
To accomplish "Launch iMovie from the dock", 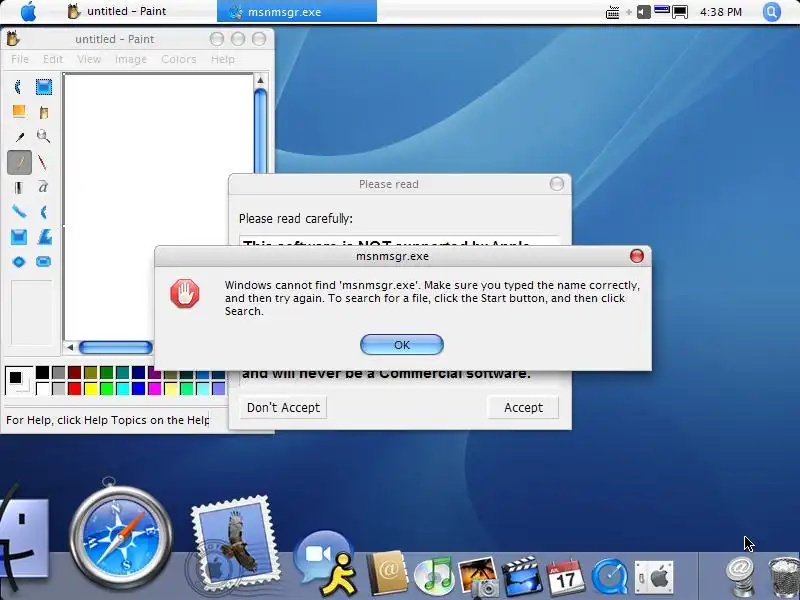I will [521, 577].
